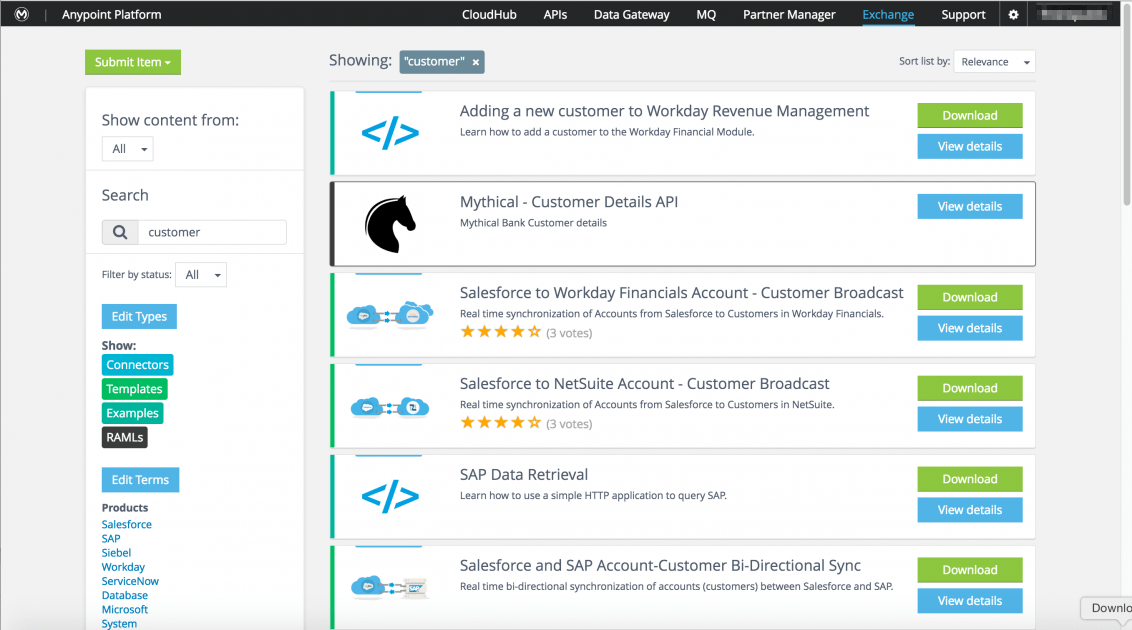The height and width of the screenshot is (630, 1132).
Task: Click the search magnifier icon
Action: click(119, 232)
